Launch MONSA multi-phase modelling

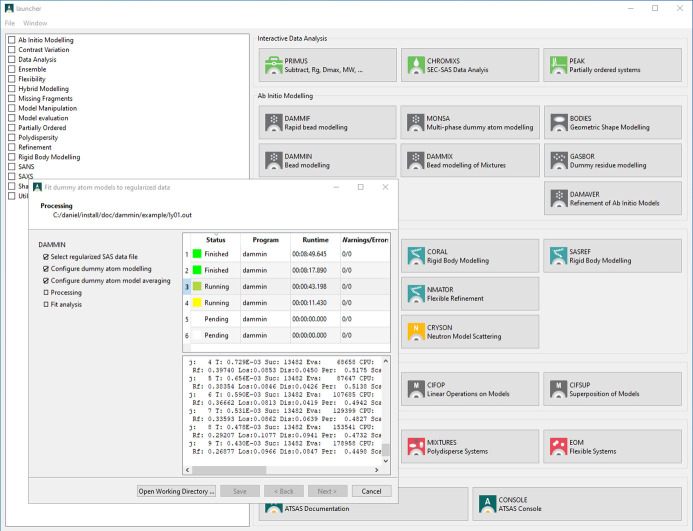[x=469, y=123]
